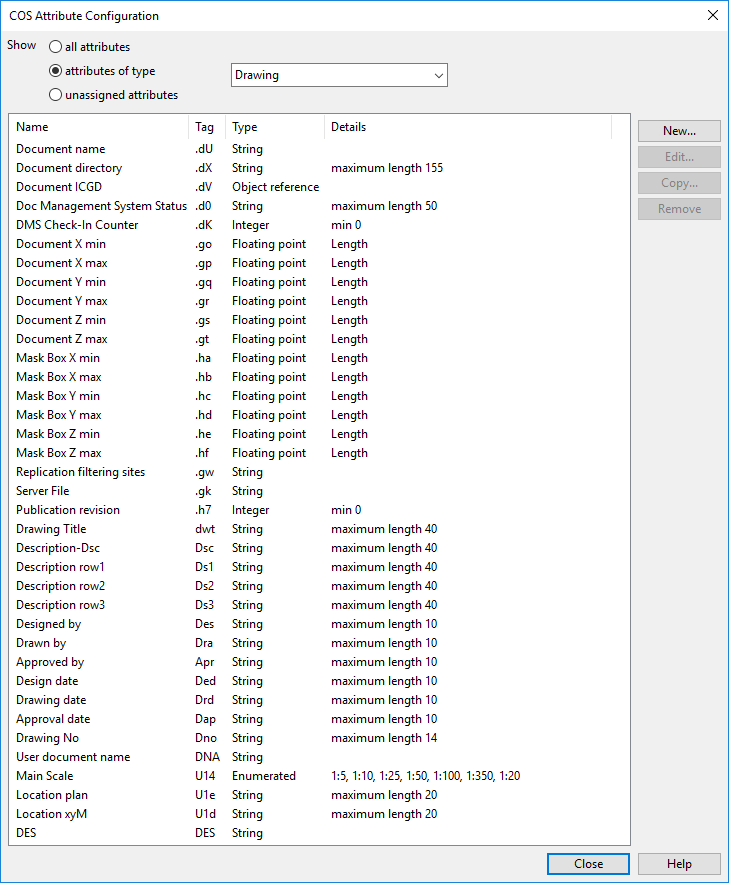Select the 'all attributes' radio button
This screenshot has width=729, height=883.
[x=56, y=47]
